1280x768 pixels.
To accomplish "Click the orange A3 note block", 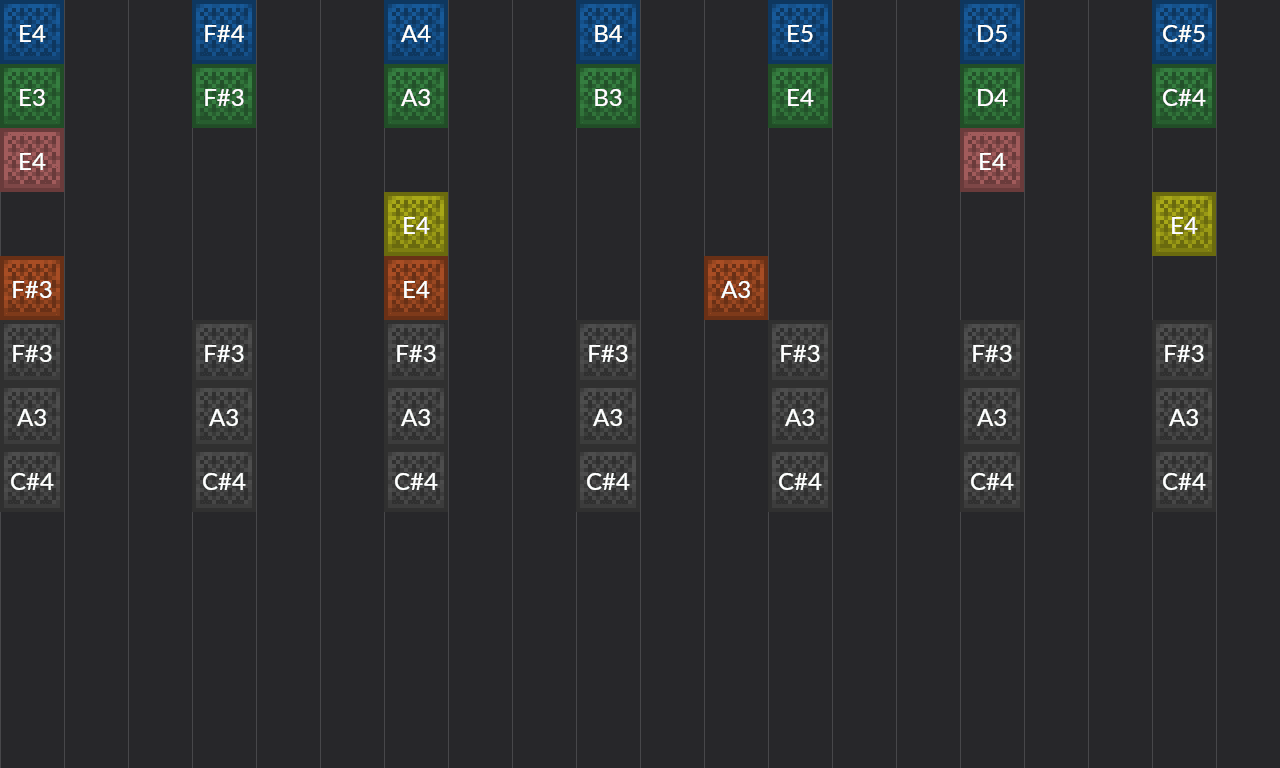I will coord(736,288).
